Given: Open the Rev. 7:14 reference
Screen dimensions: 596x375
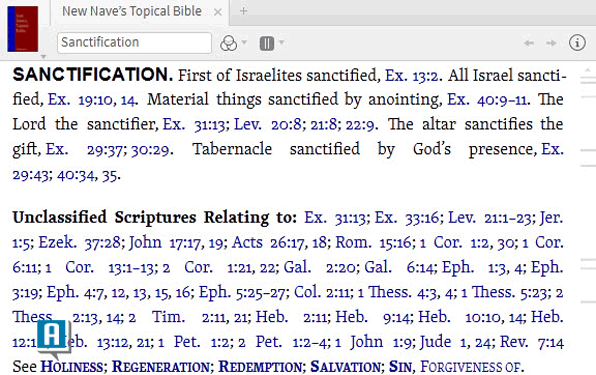Looking at the screenshot, I should tap(531, 342).
